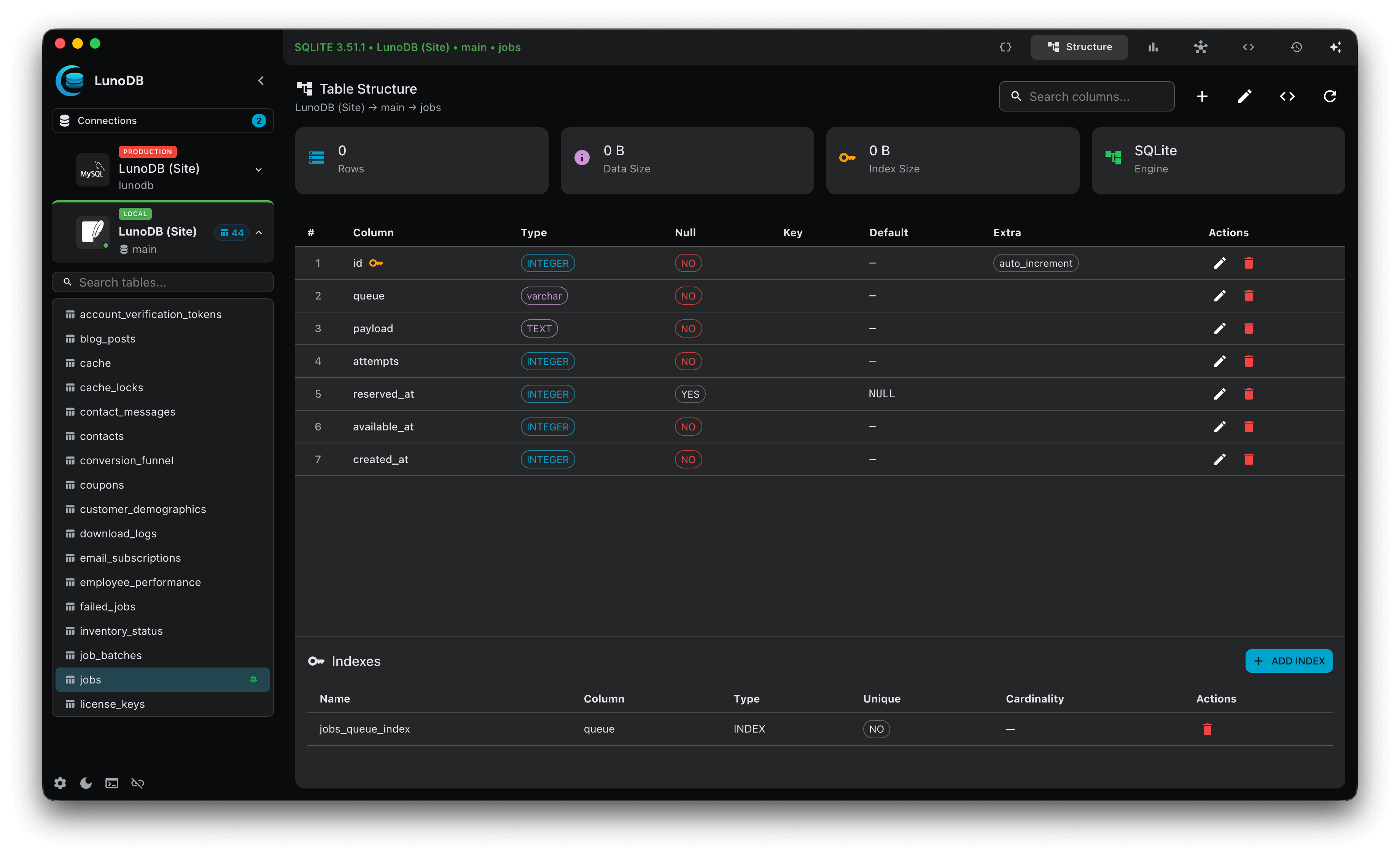Disconnect using the broken link icon
The image size is (1400, 857).
click(137, 782)
